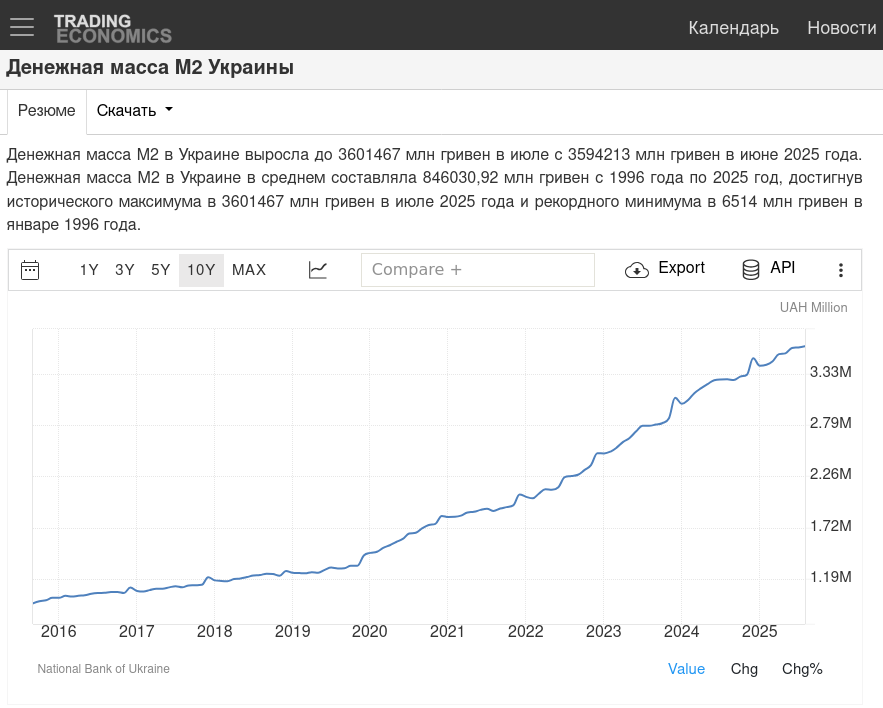Open Новости in top navigation
The height and width of the screenshot is (708, 883).
point(841,28)
